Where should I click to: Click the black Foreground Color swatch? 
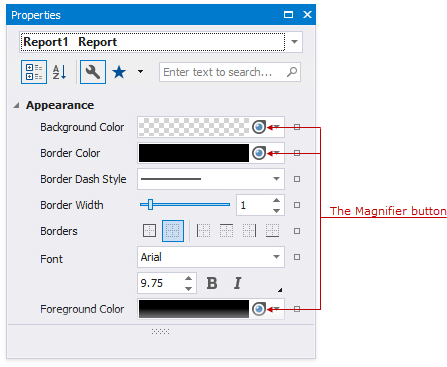(x=194, y=309)
